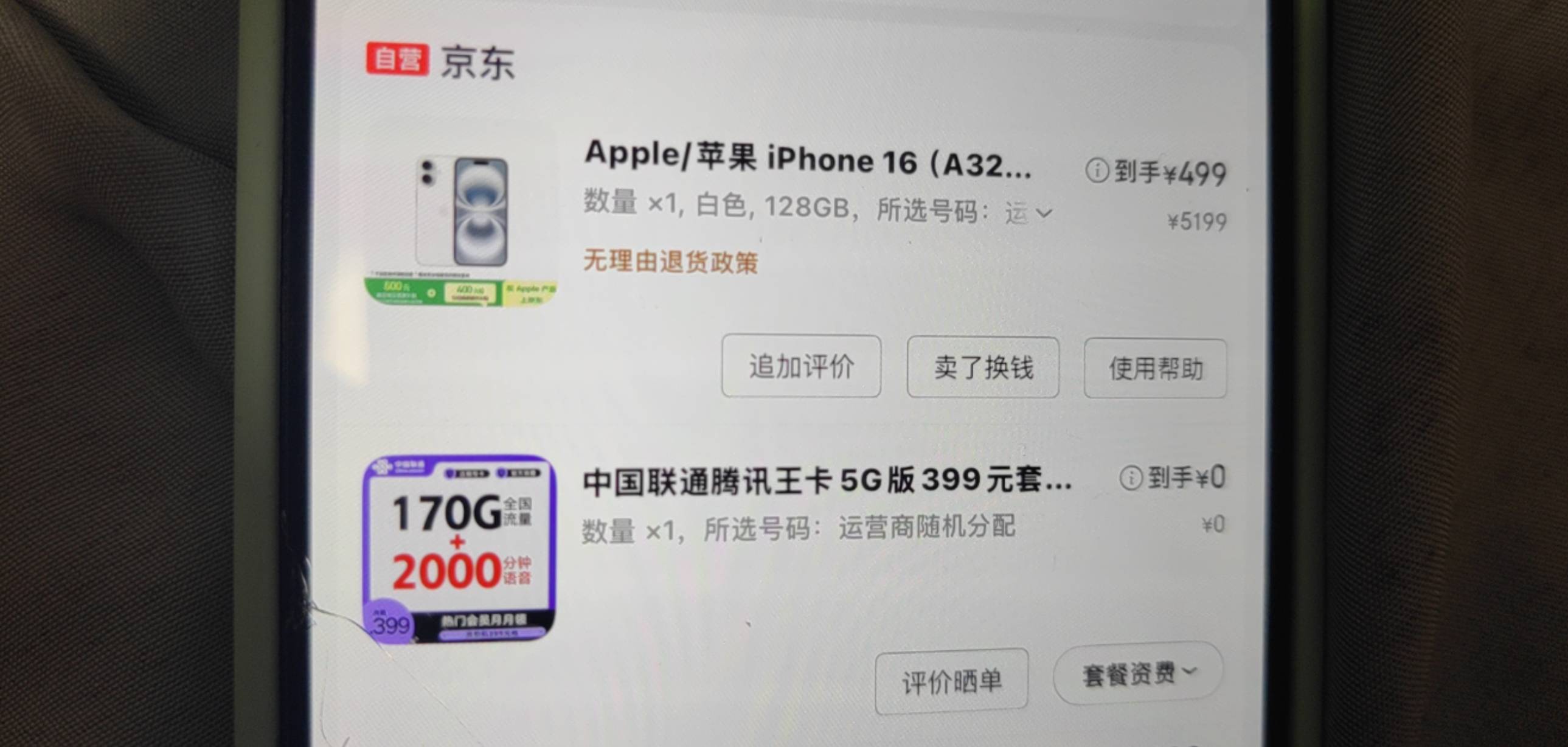Image resolution: width=1568 pixels, height=747 pixels.
Task: Open 中国联通腾讯王卡 5G版 product title
Action: (827, 481)
